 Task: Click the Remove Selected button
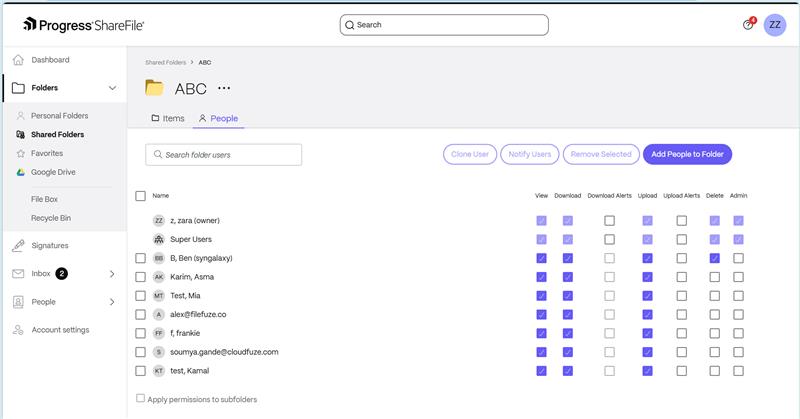pyautogui.click(x=601, y=154)
